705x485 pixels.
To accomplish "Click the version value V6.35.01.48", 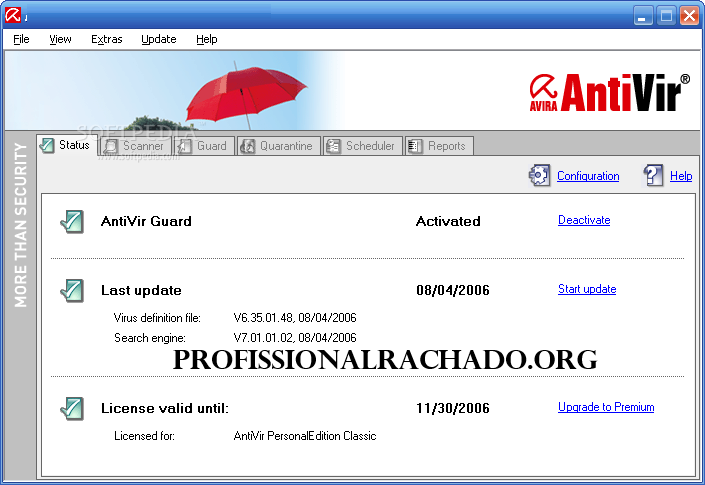I will click(263, 318).
